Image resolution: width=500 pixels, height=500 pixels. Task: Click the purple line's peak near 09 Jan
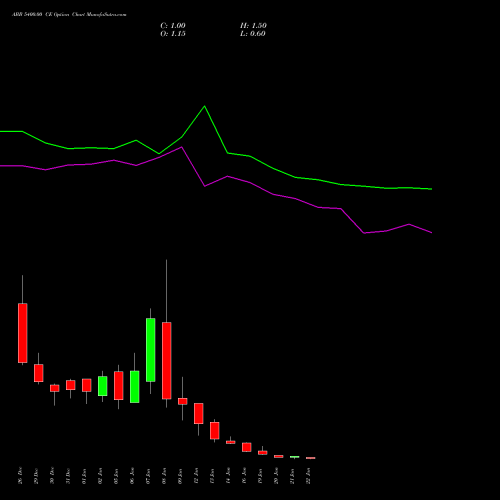[x=182, y=147]
